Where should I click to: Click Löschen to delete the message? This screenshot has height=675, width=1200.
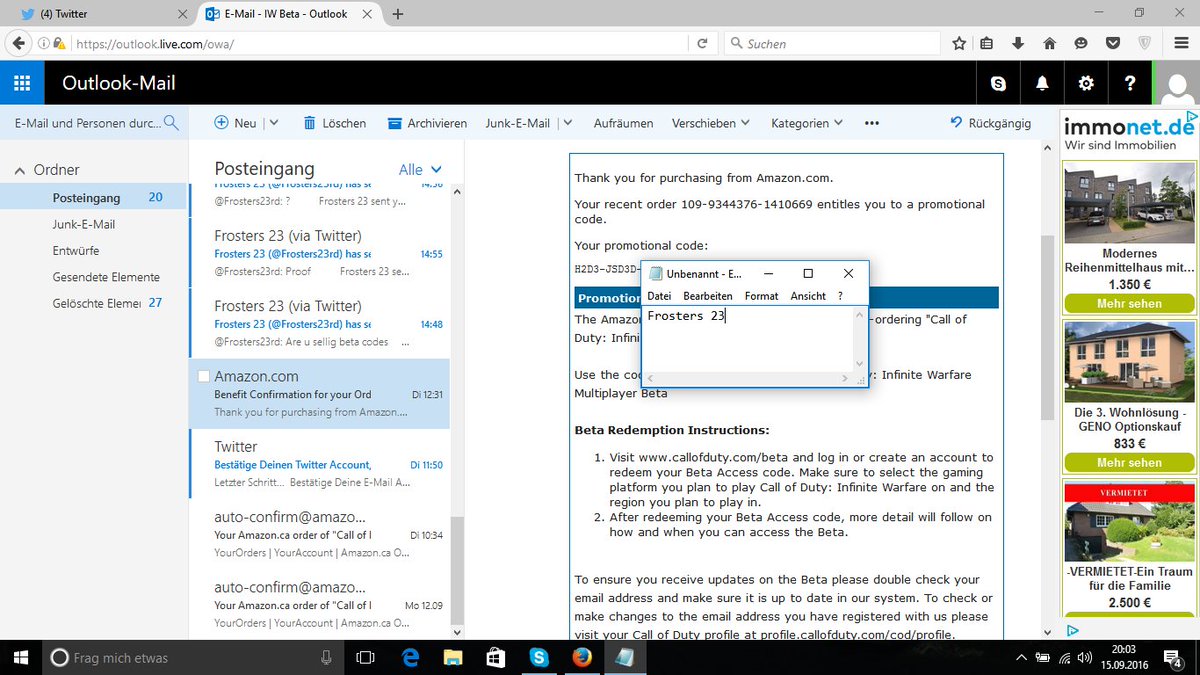(x=334, y=123)
